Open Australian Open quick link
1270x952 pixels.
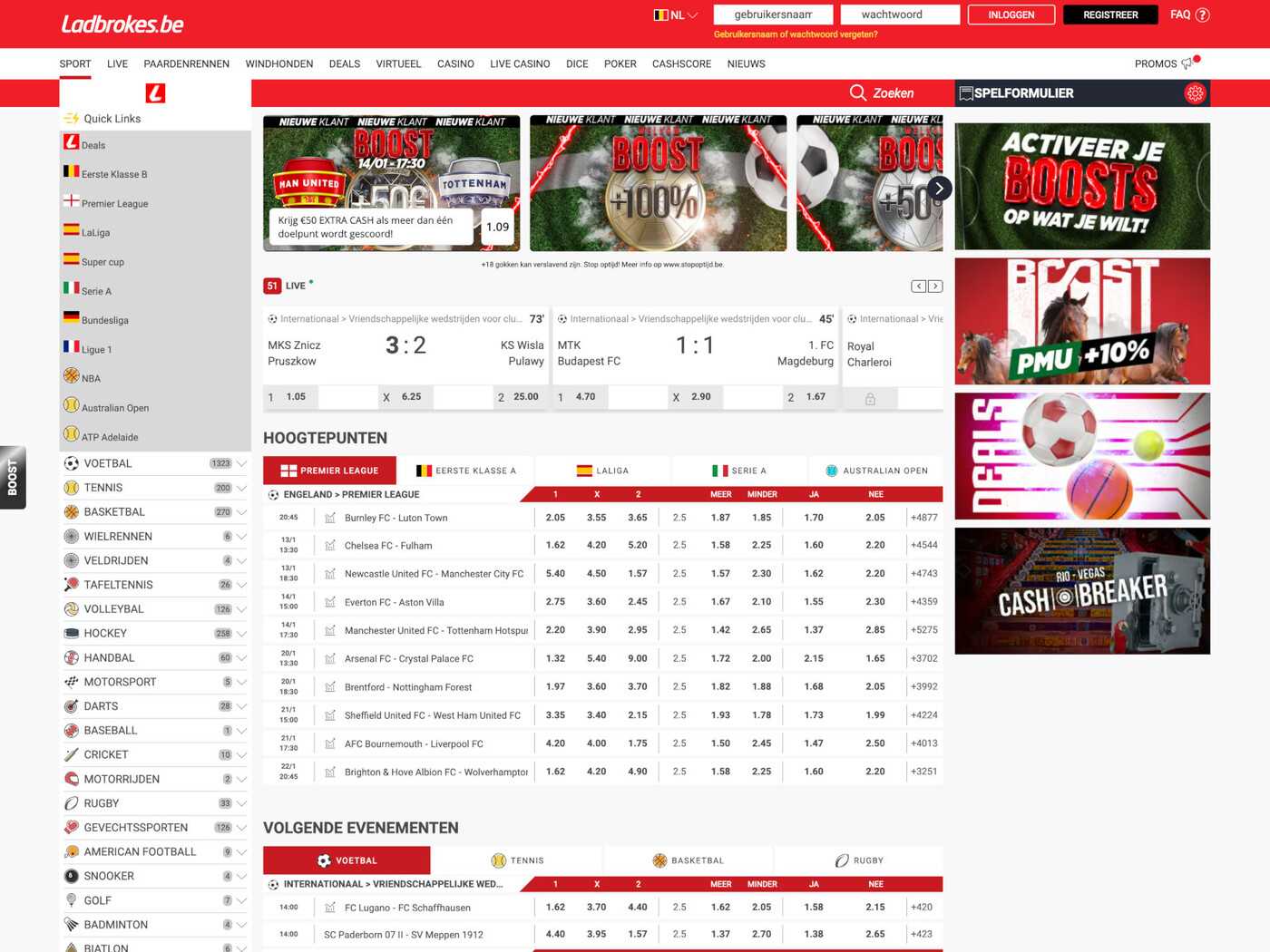pyautogui.click(x=114, y=408)
